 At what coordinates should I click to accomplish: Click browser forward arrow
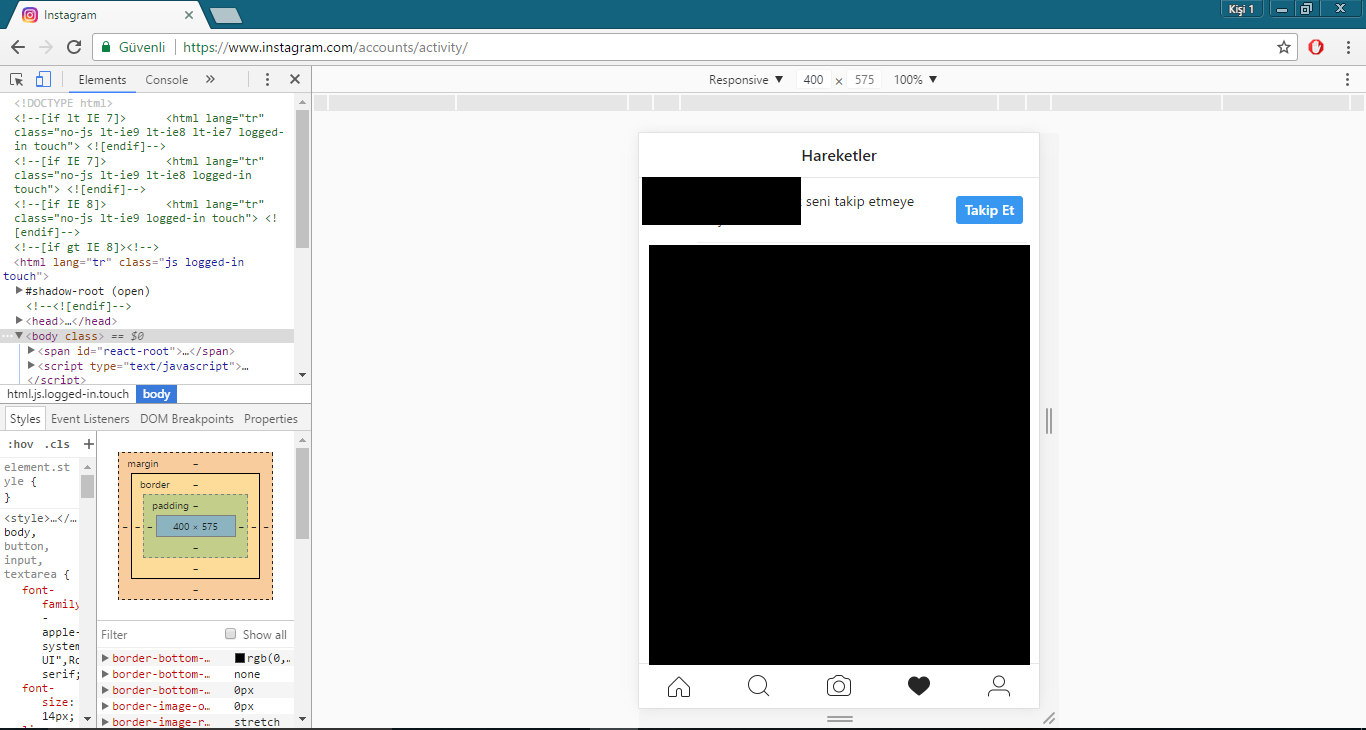click(x=46, y=47)
